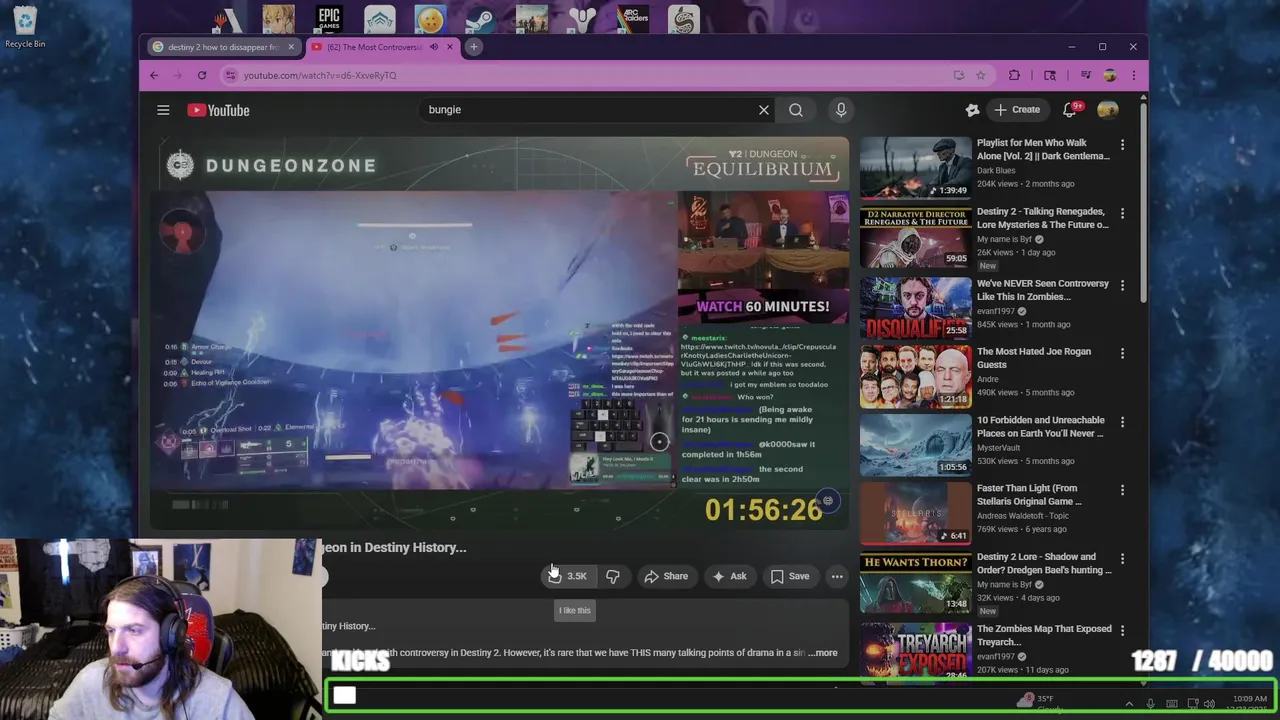Open 'The Zombies Map That Exposed Treyarch' title
1280x720 pixels.
click(1044, 635)
